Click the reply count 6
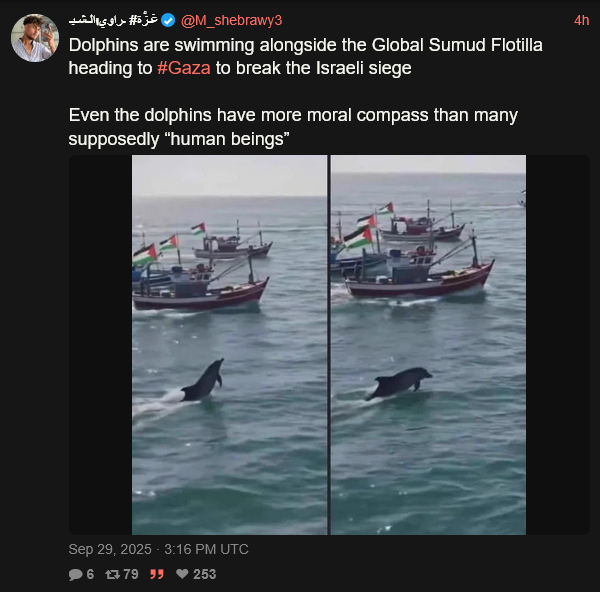This screenshot has height=592, width=600. point(90,574)
